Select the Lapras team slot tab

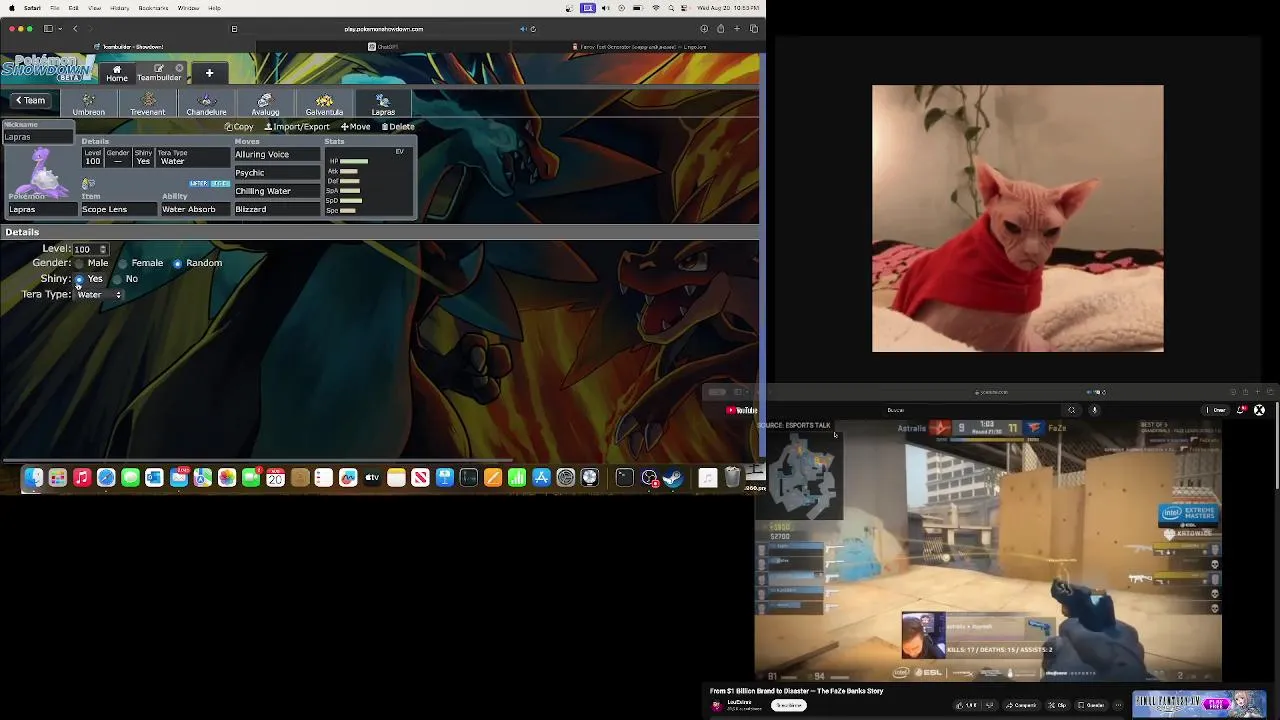383,104
